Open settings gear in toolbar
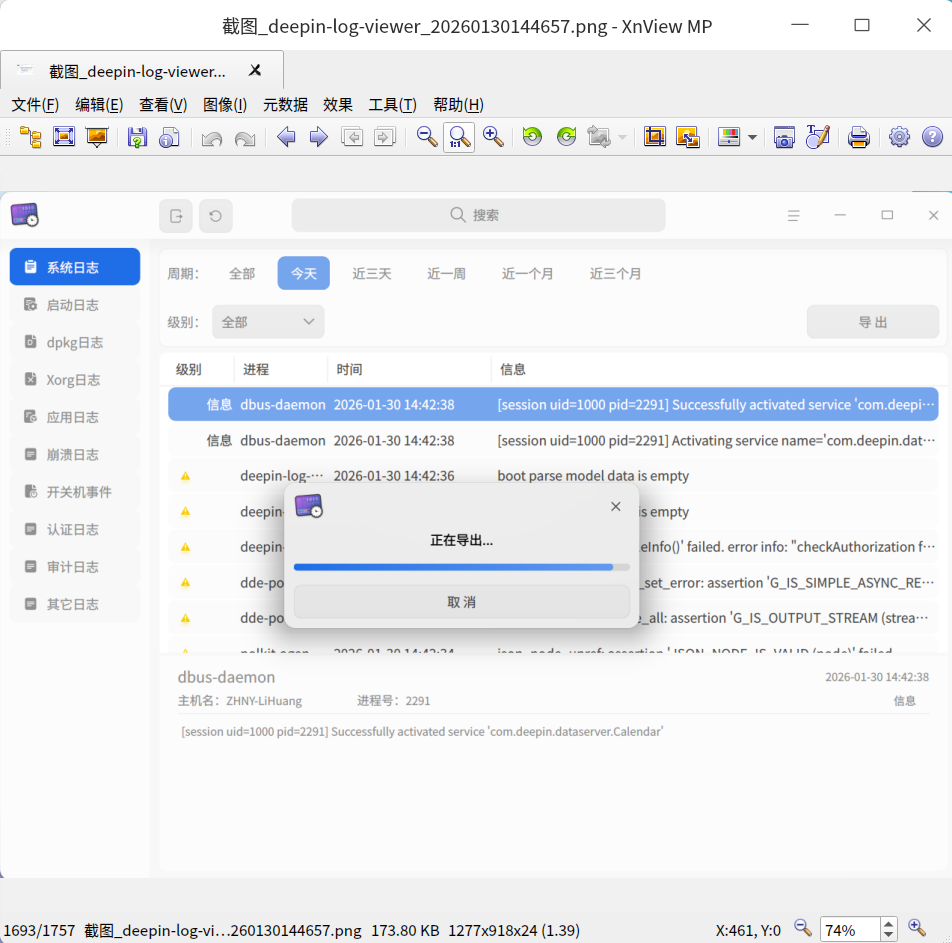Screen dimensions: 952x943 click(899, 137)
